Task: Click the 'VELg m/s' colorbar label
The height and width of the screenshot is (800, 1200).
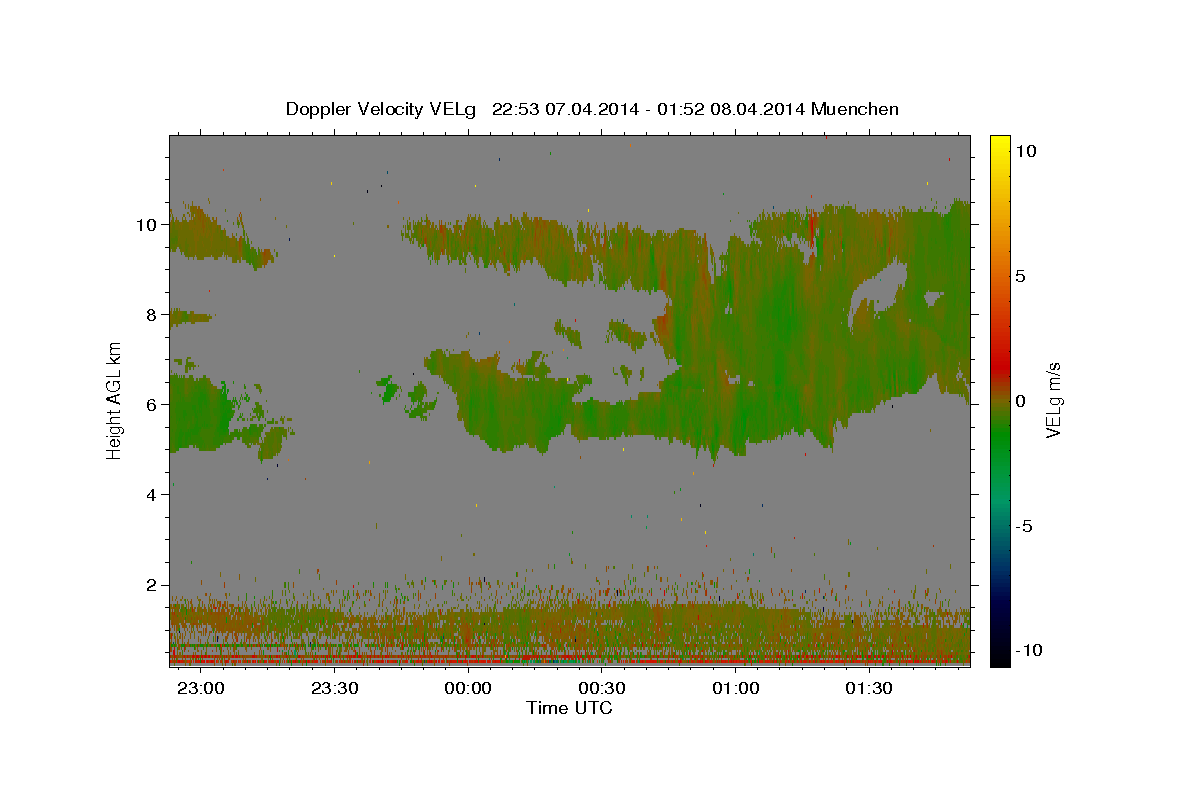Action: (1053, 400)
